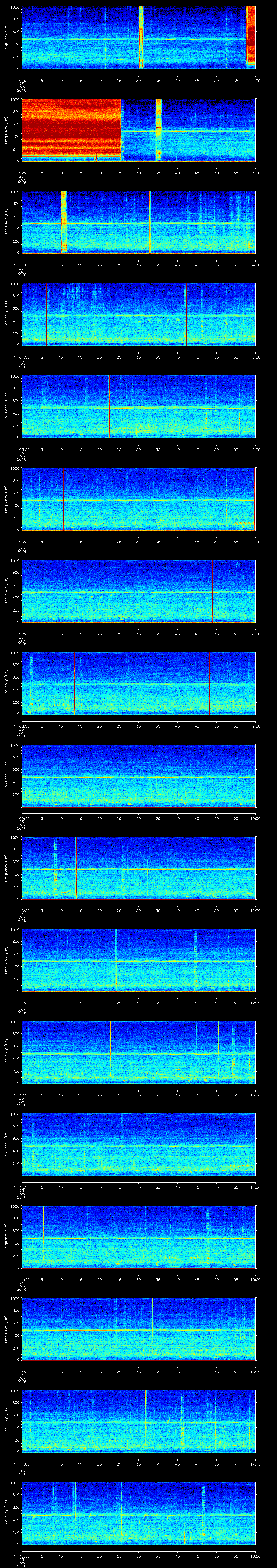Click the red line near 48 s in the 11:08:00 panel
Viewport: 277px width, 1568px height.
209,683
